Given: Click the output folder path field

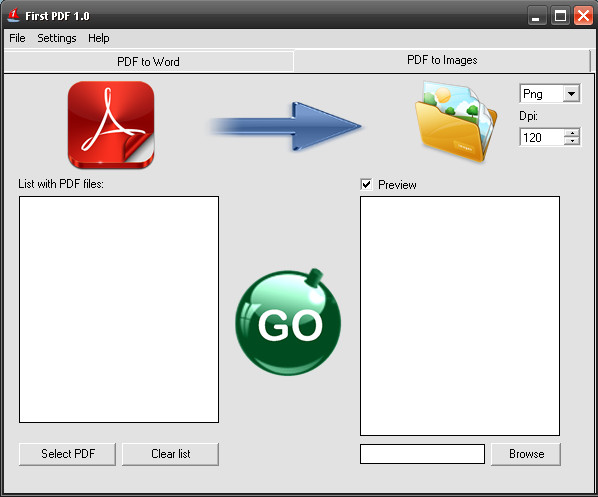Looking at the screenshot, I should [423, 454].
